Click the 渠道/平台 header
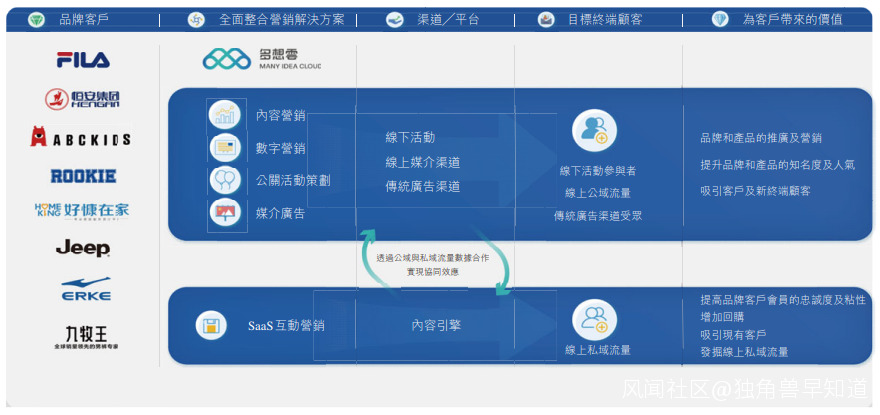880x415 pixels. coord(448,20)
